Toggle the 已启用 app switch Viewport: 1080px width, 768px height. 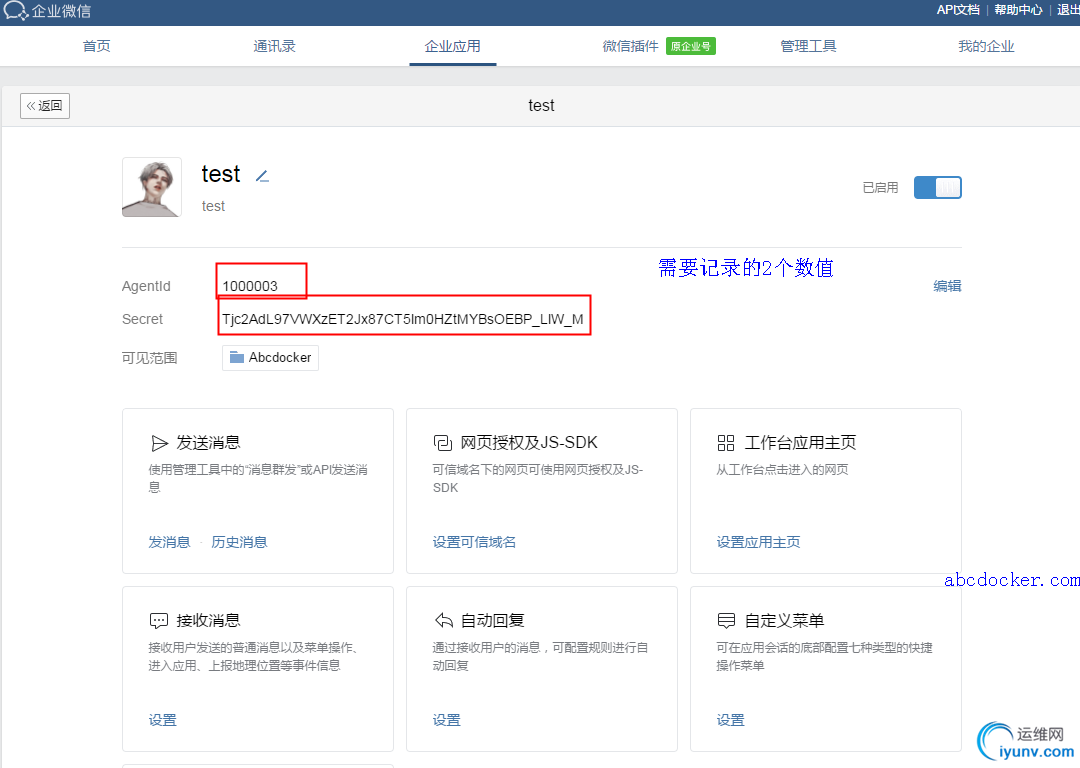point(937,187)
